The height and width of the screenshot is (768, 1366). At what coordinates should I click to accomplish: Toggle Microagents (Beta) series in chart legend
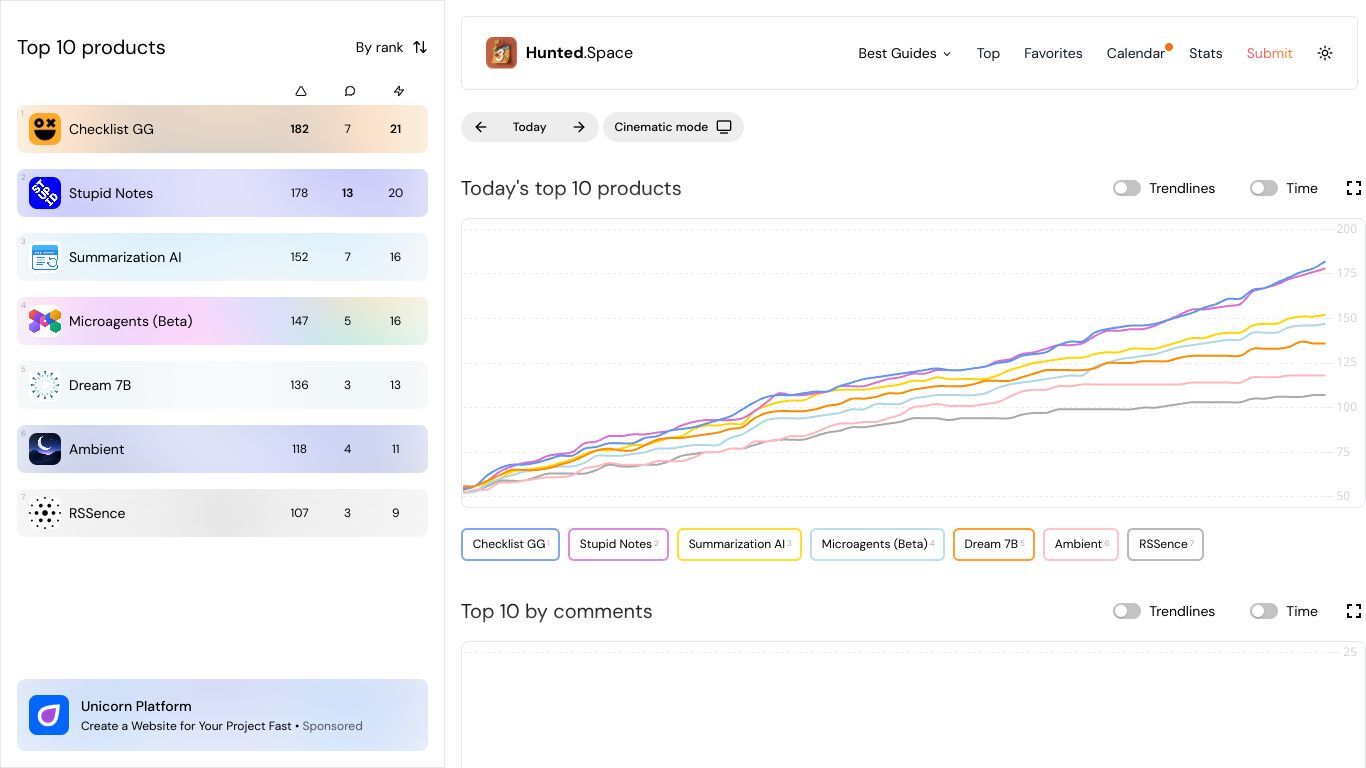(877, 544)
